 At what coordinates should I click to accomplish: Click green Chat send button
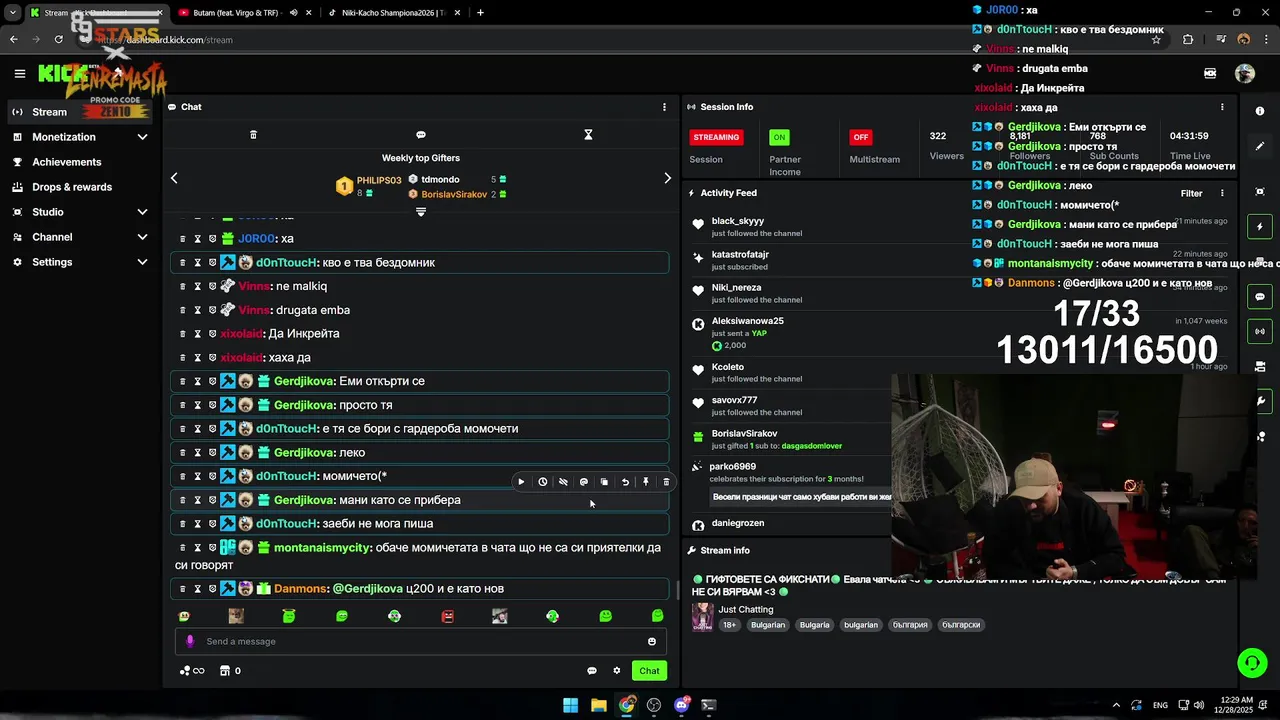pyautogui.click(x=649, y=671)
